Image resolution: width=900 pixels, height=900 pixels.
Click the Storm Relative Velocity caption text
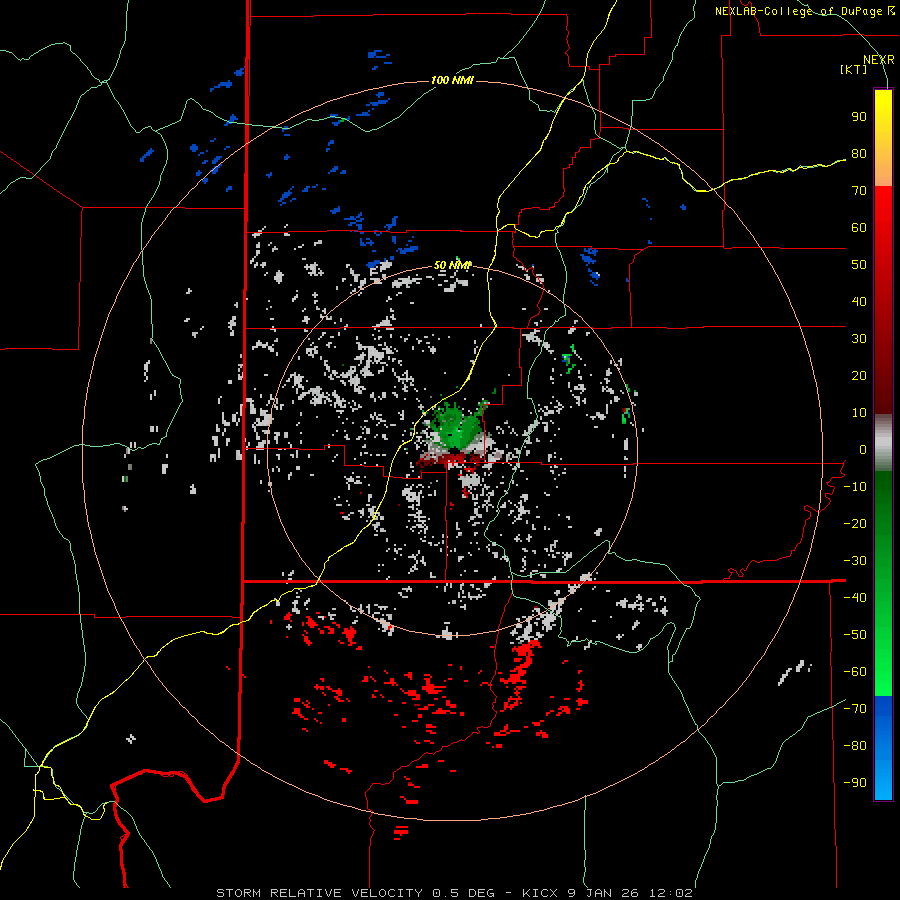454,893
